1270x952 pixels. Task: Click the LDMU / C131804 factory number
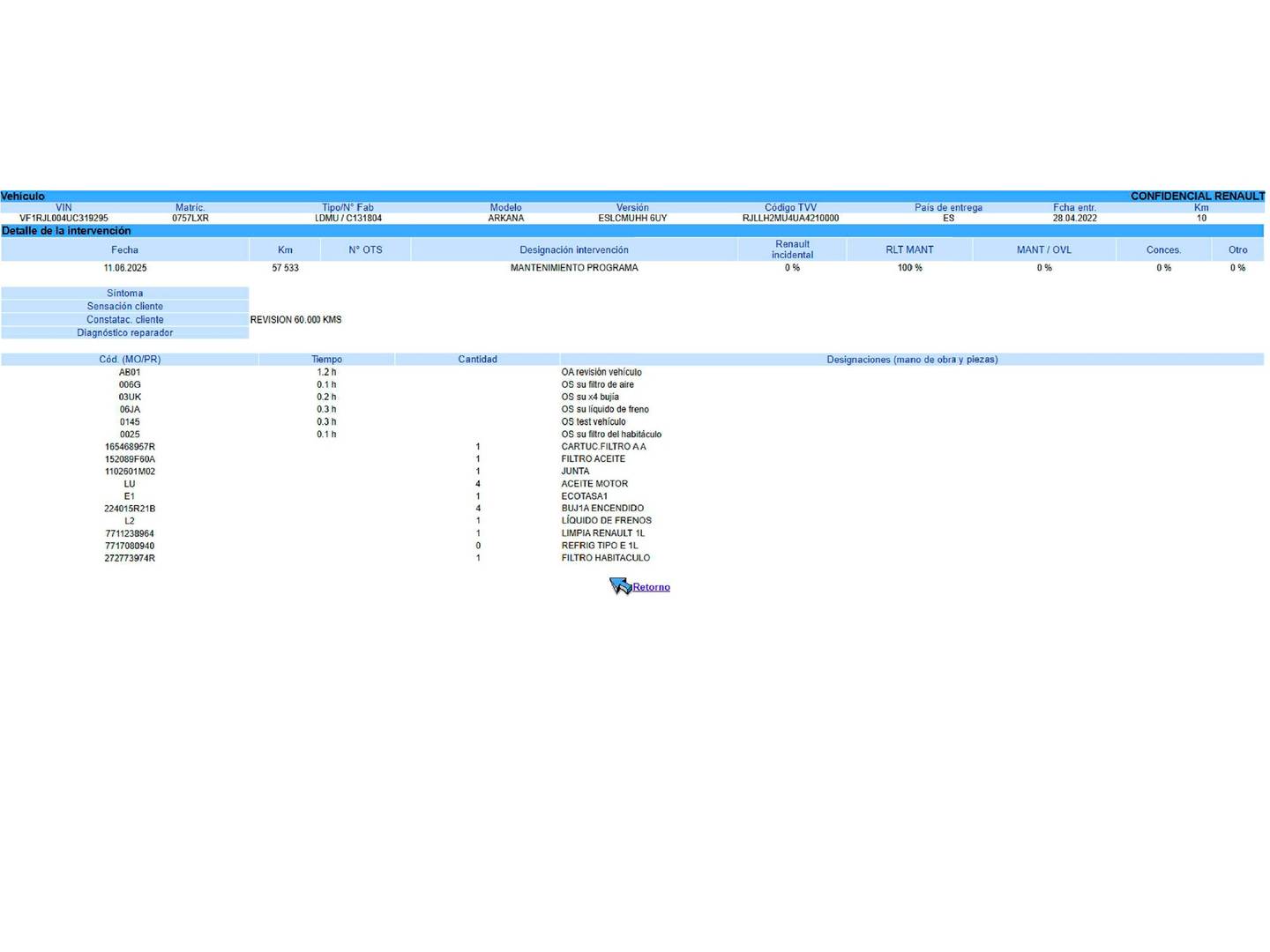[348, 218]
